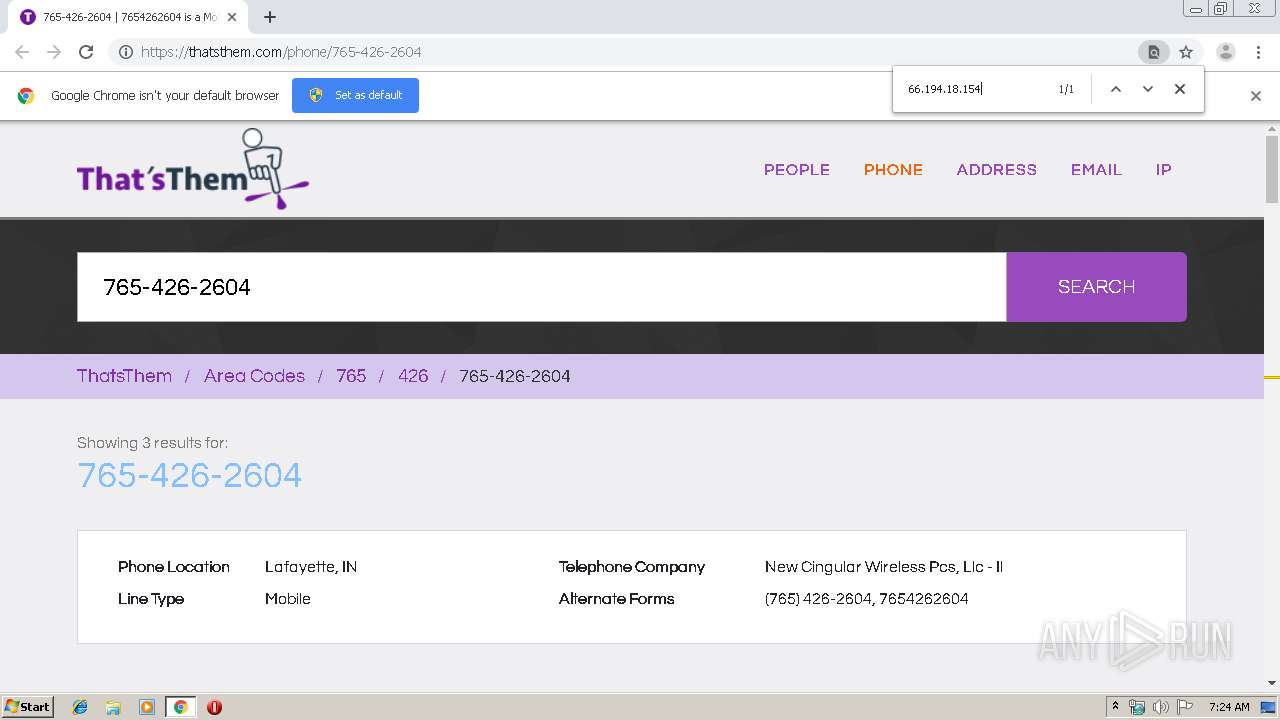Open the Windows Start menu

(28, 707)
